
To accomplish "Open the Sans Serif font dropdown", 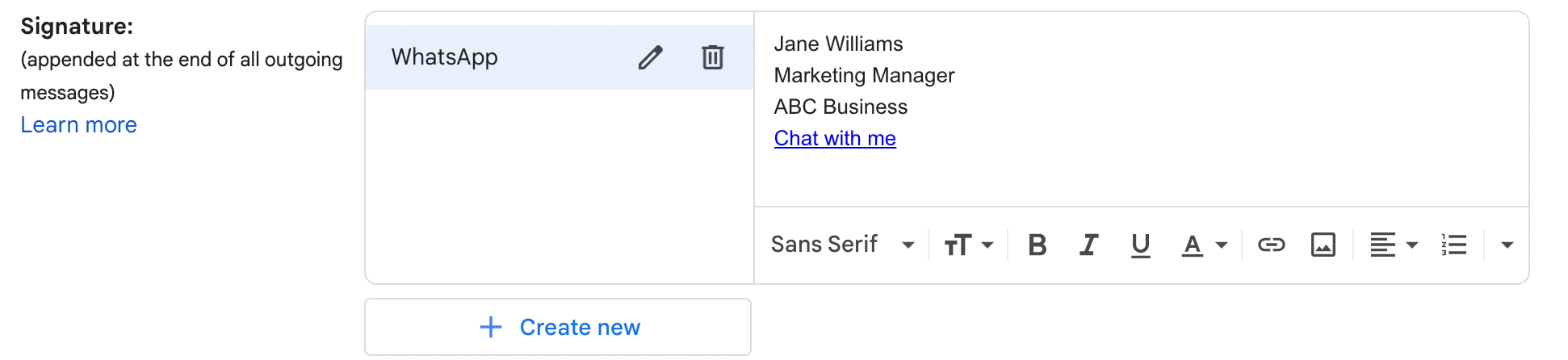I will [x=842, y=245].
